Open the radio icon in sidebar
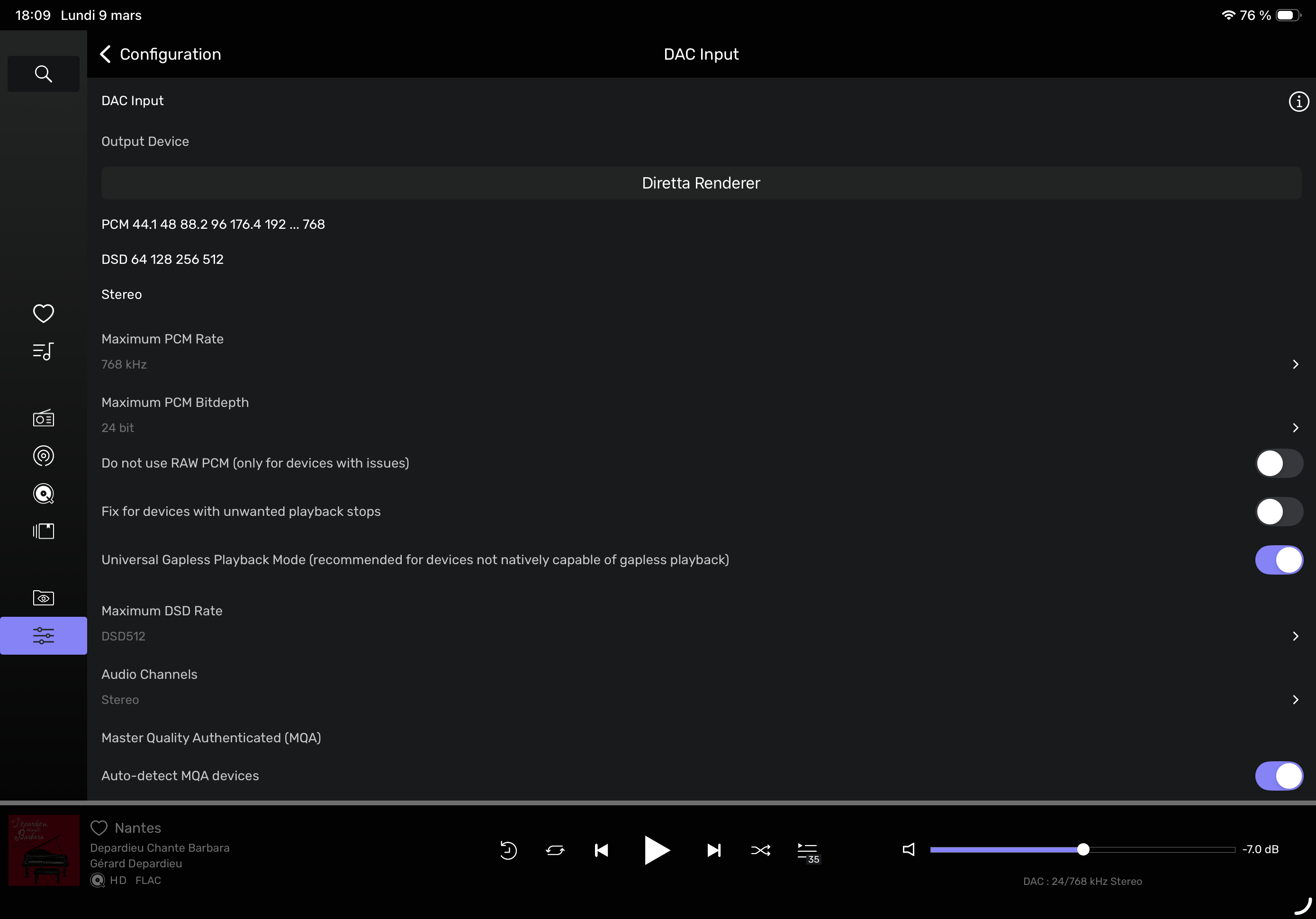 [x=43, y=418]
